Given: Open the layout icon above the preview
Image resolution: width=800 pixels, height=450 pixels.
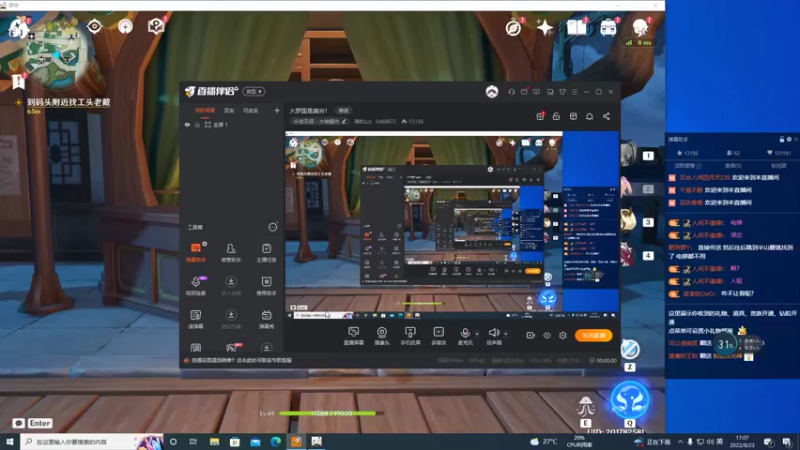Looking at the screenshot, I should (x=573, y=116).
